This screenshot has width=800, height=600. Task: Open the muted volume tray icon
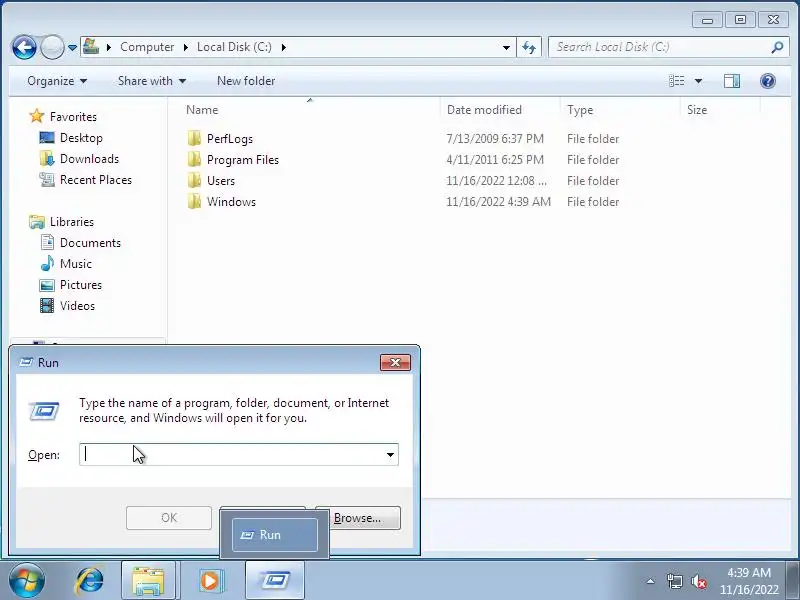[x=698, y=581]
